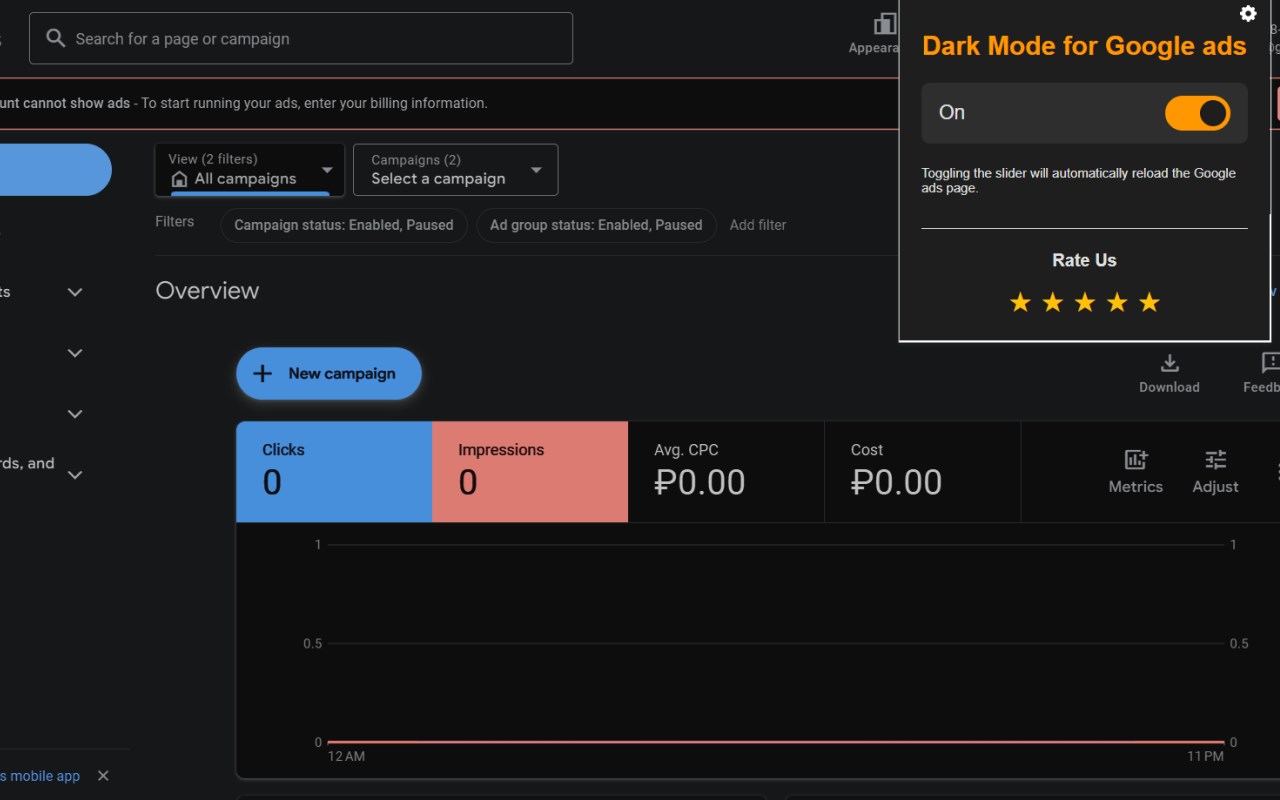Open the Appearance menu icon
Image resolution: width=1280 pixels, height=800 pixels.
coord(884,25)
